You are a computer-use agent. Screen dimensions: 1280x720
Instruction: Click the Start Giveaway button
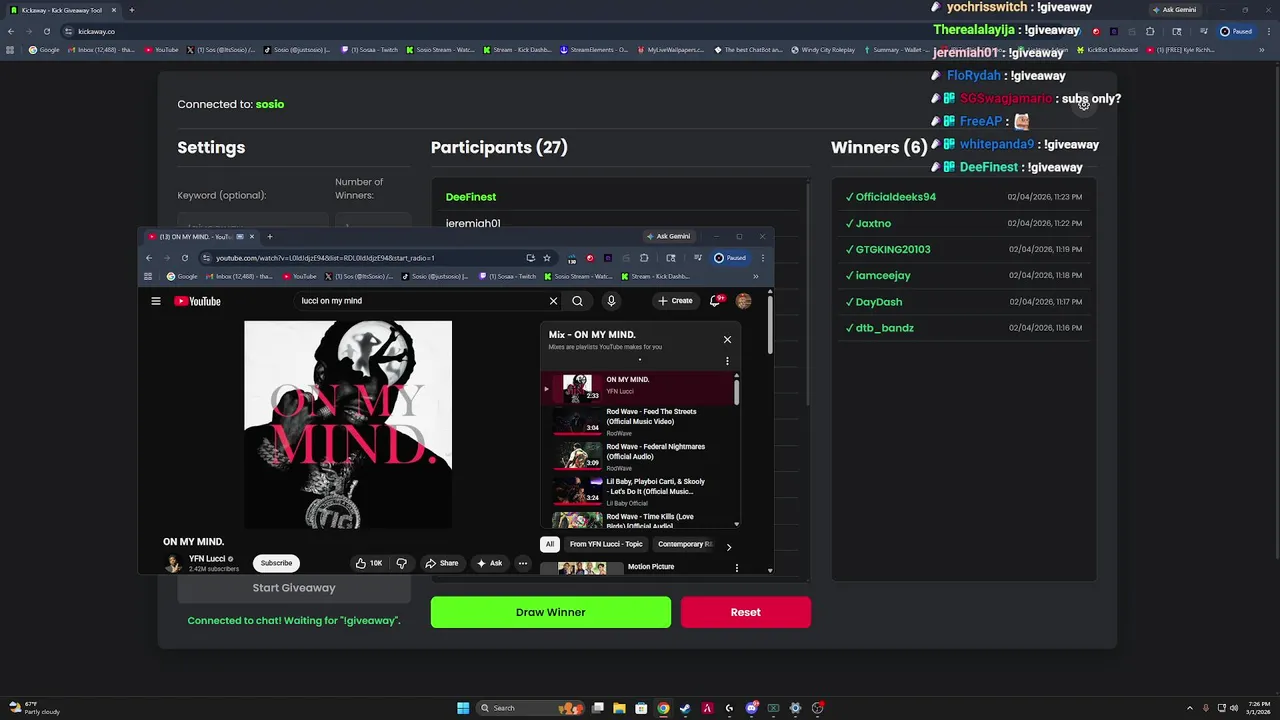pyautogui.click(x=294, y=588)
